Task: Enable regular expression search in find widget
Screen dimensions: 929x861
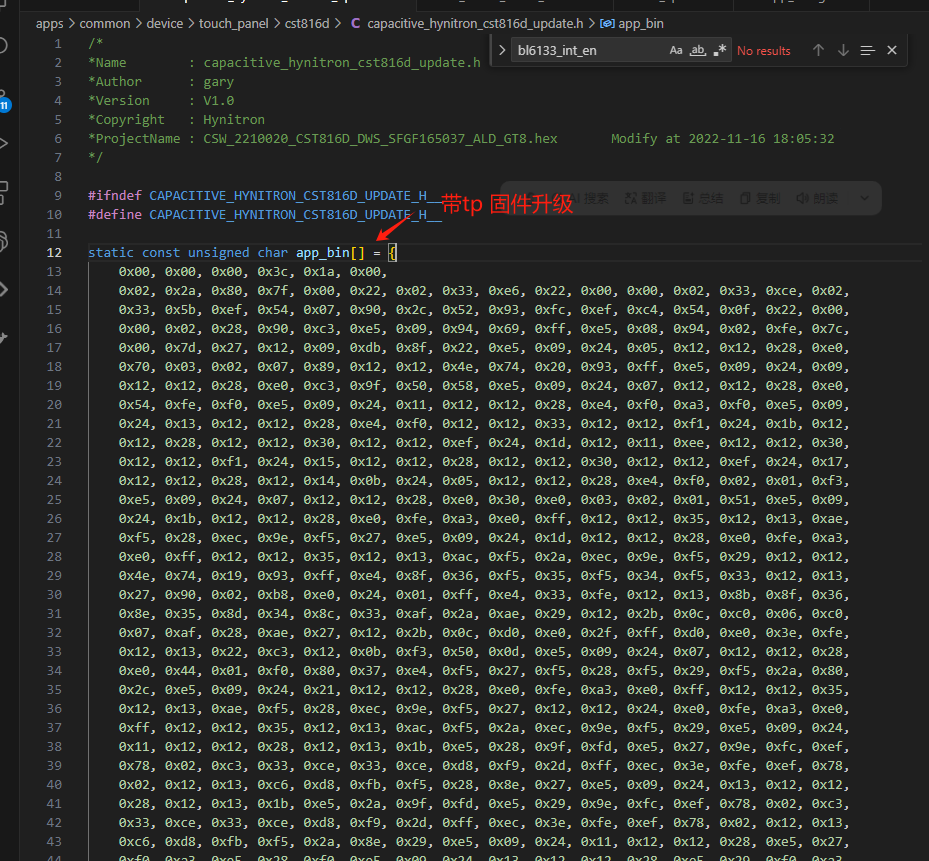Action: [720, 50]
